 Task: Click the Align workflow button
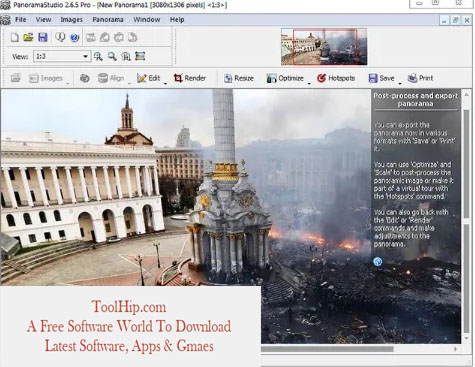tap(111, 78)
